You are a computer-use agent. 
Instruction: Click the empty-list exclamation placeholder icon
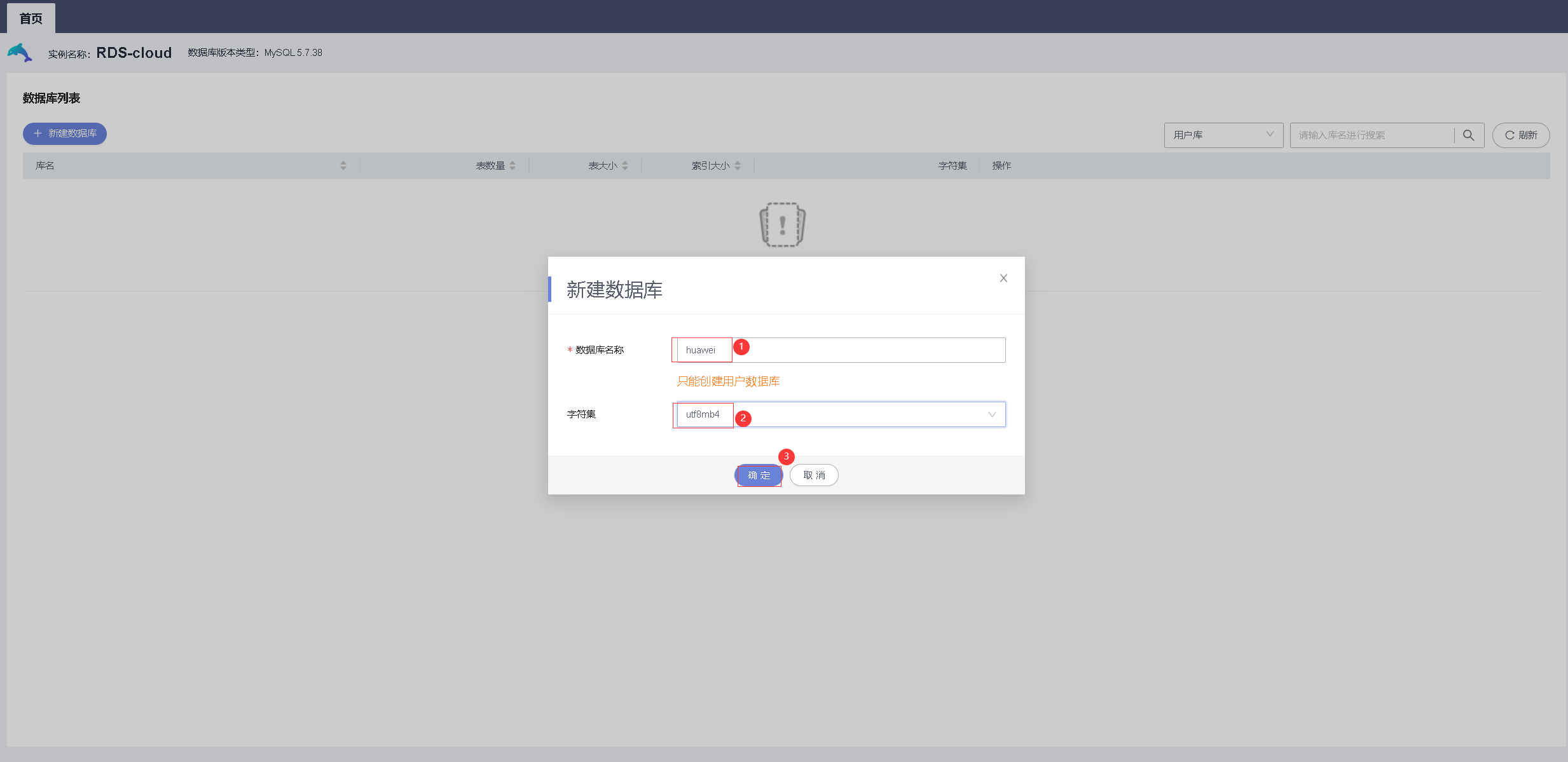(x=782, y=225)
